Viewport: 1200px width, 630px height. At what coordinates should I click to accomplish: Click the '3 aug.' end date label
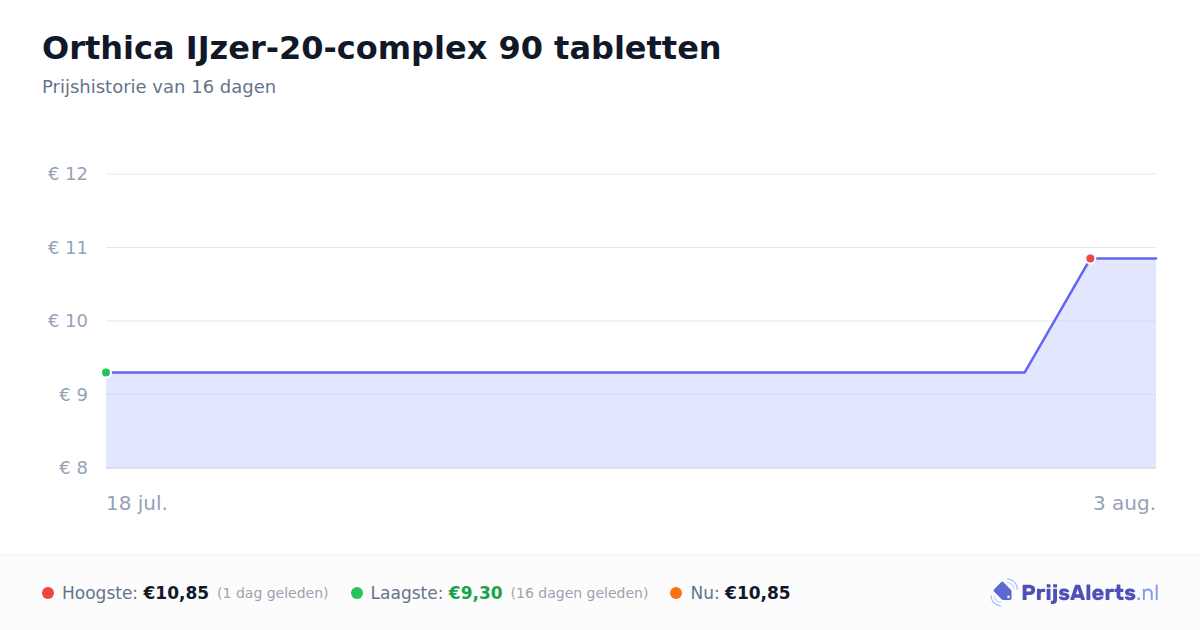[x=1124, y=503]
